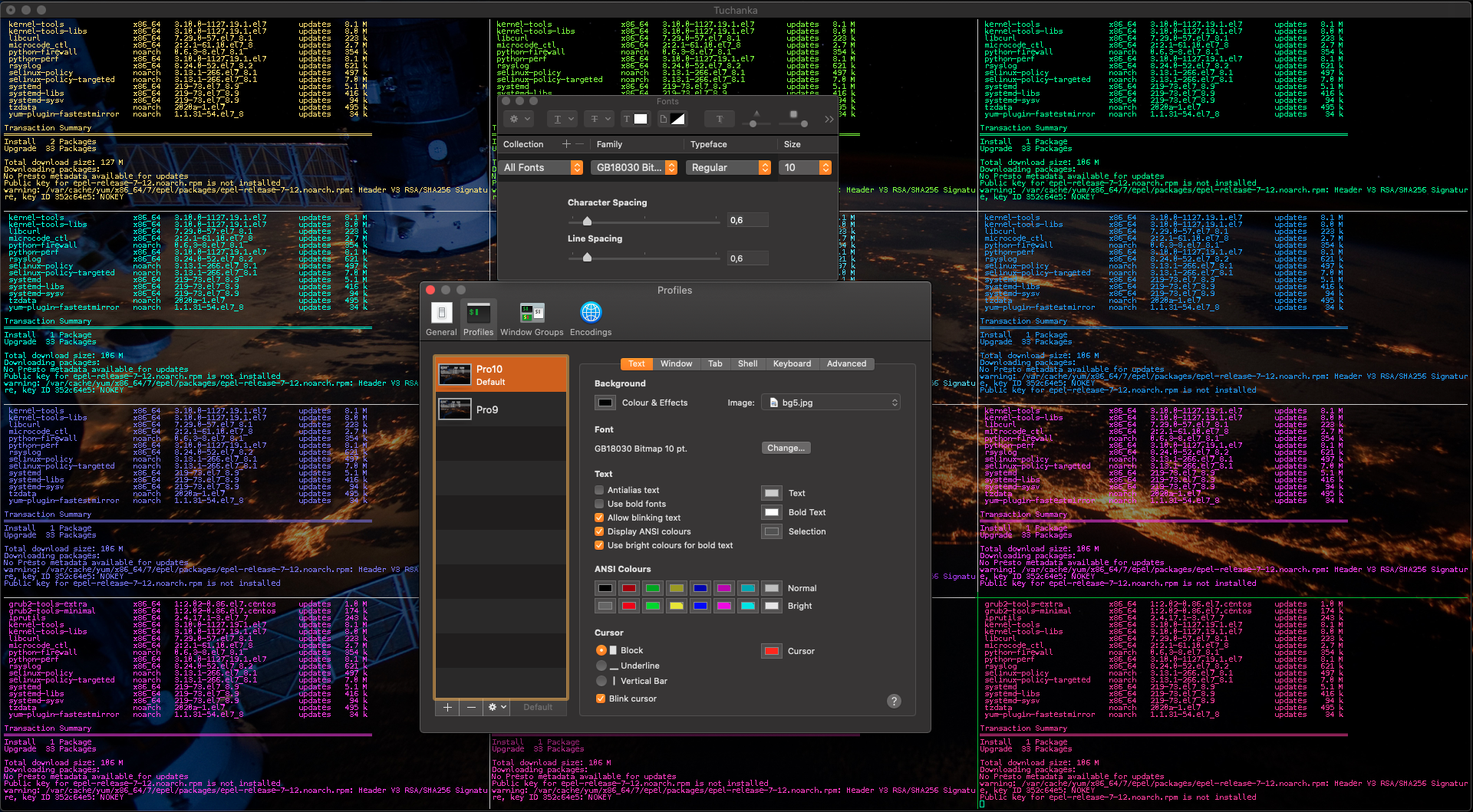Viewport: 1473px width, 812px height.
Task: Add font collection with plus icon
Action: pos(566,144)
